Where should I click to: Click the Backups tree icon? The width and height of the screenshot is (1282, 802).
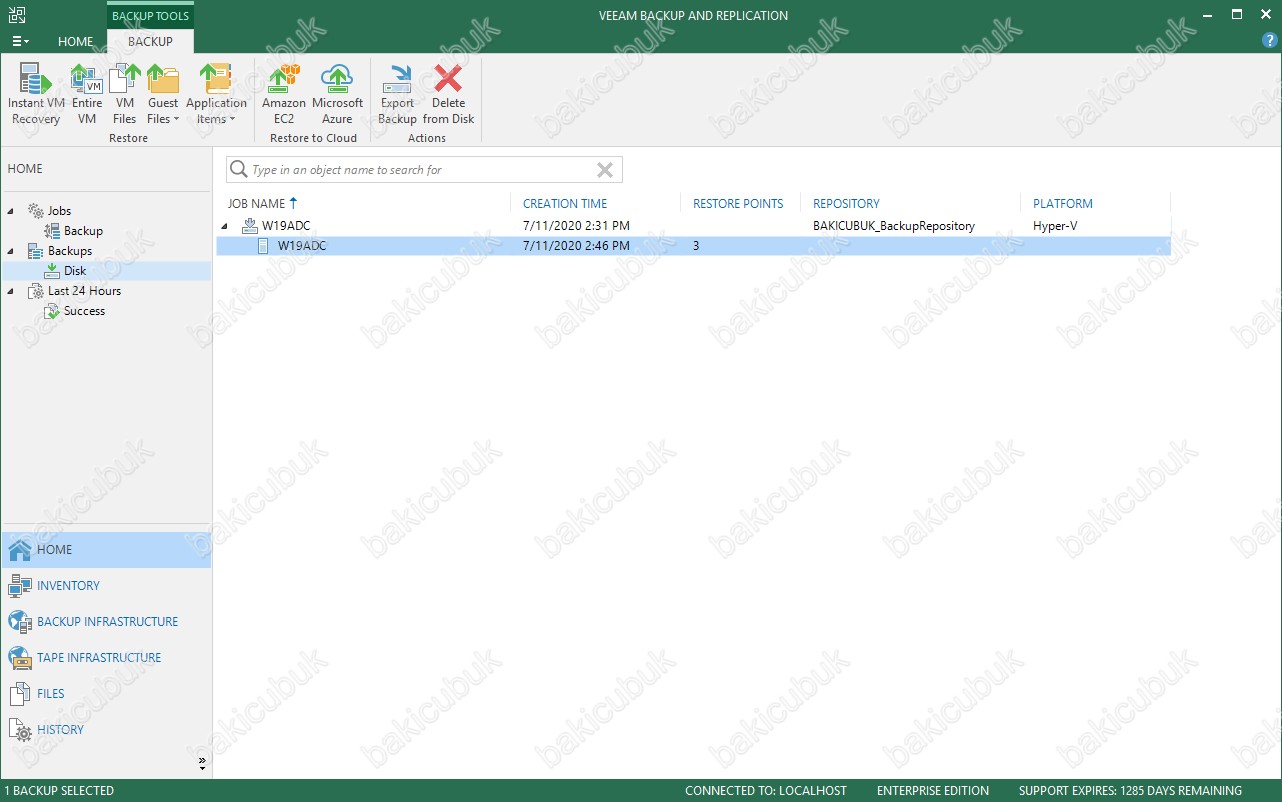[x=36, y=251]
